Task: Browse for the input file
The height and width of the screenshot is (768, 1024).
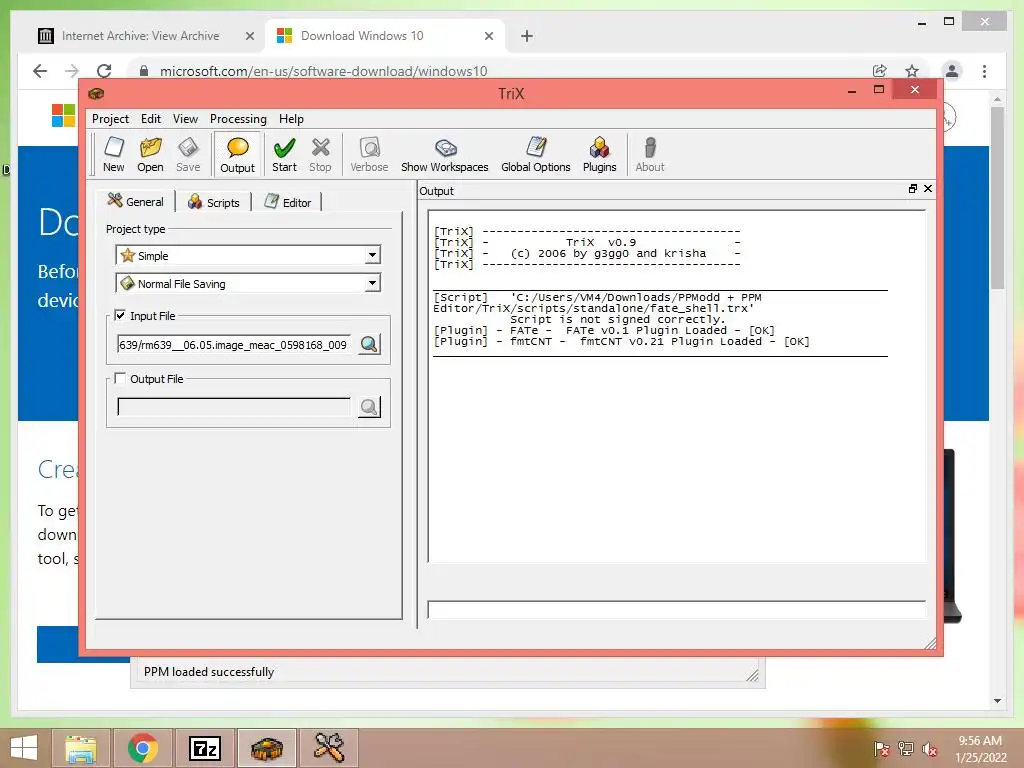Action: [x=369, y=344]
